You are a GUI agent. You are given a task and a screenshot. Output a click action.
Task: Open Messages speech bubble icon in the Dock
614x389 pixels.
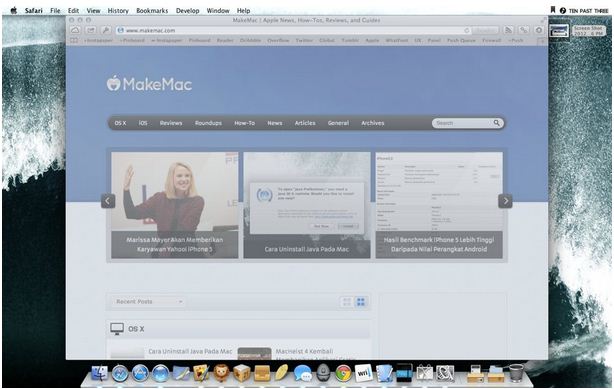click(x=302, y=373)
